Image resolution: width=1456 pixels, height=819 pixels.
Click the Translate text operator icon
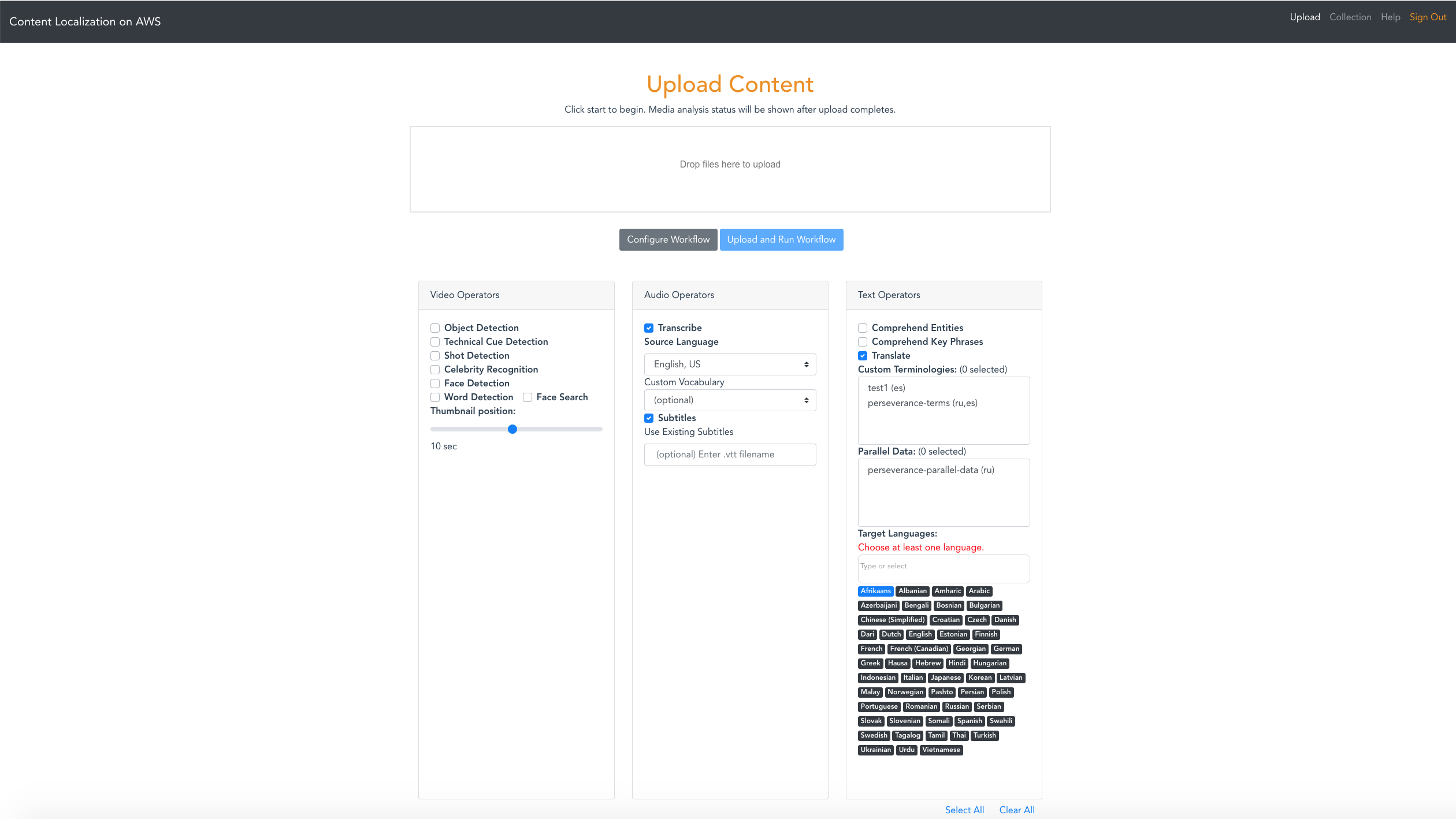tap(862, 356)
